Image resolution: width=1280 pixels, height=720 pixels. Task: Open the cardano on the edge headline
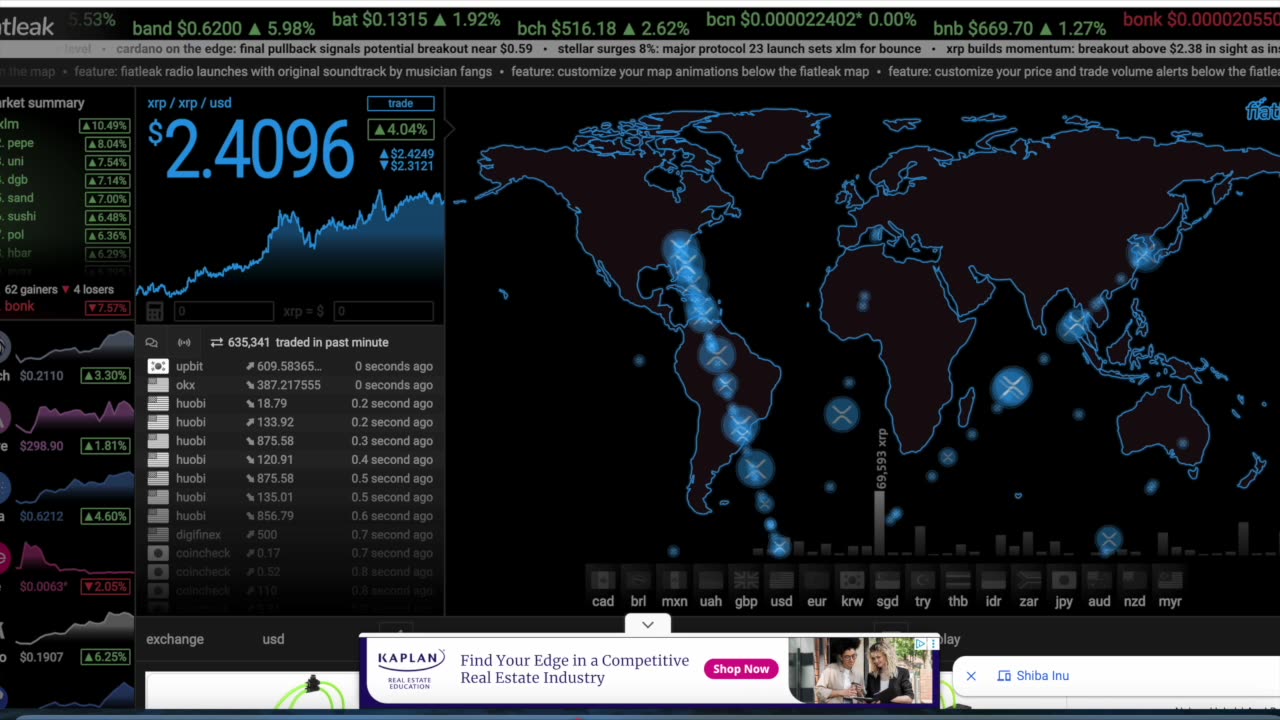tap(324, 48)
